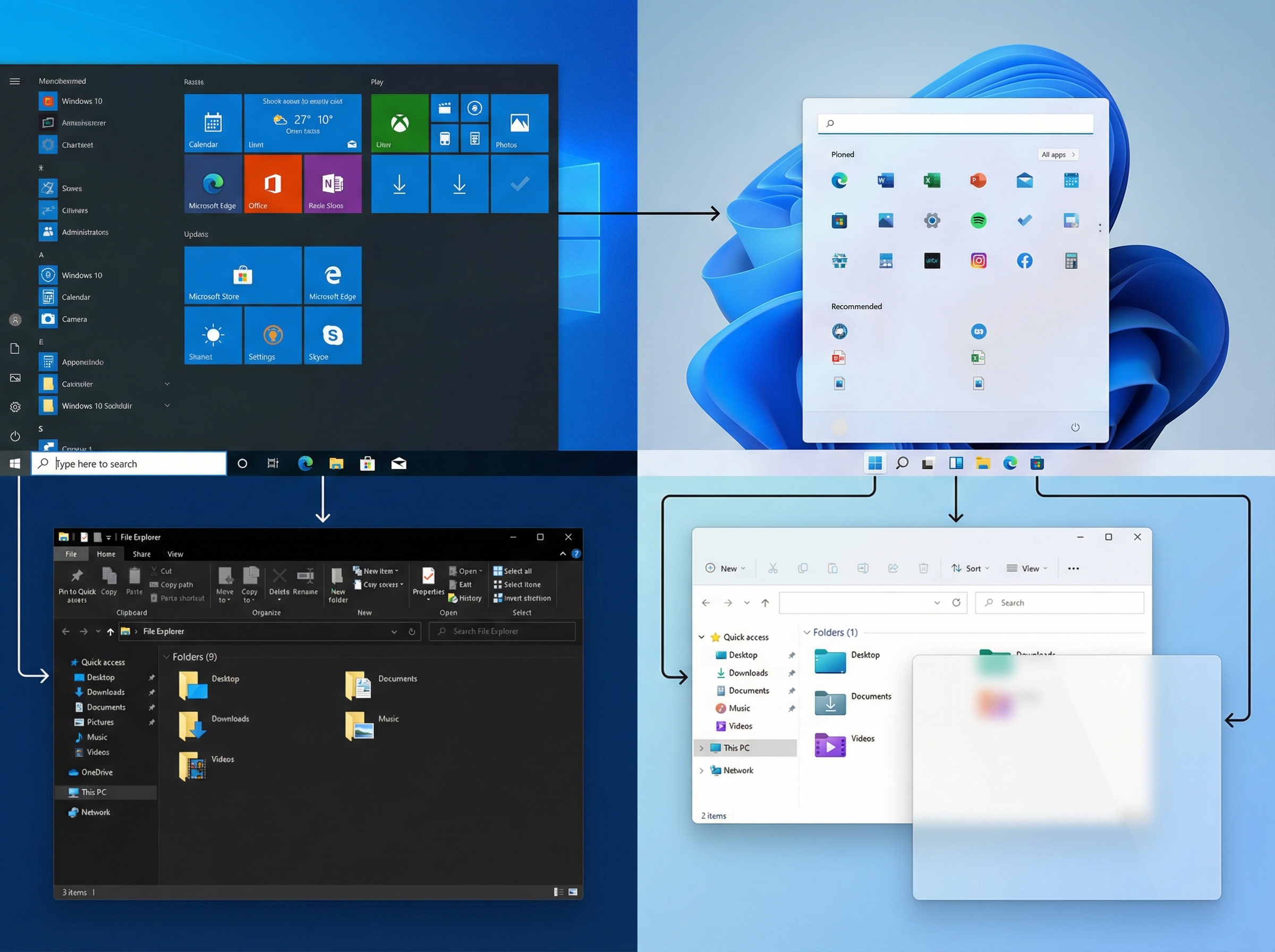Open the Microsoft Store tile
This screenshot has height=952, width=1275.
[242, 275]
